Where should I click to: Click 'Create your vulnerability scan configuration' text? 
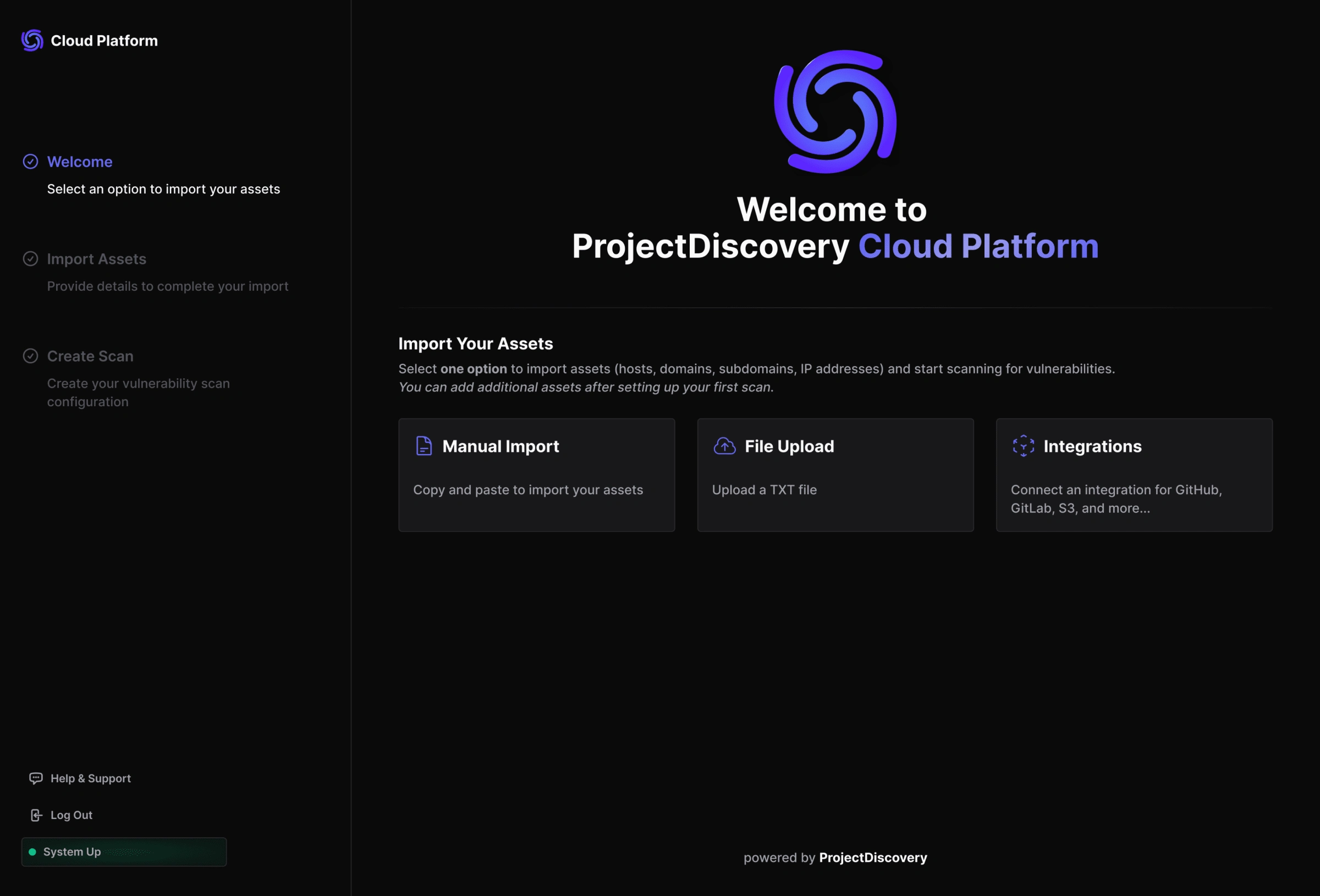pyautogui.click(x=139, y=393)
